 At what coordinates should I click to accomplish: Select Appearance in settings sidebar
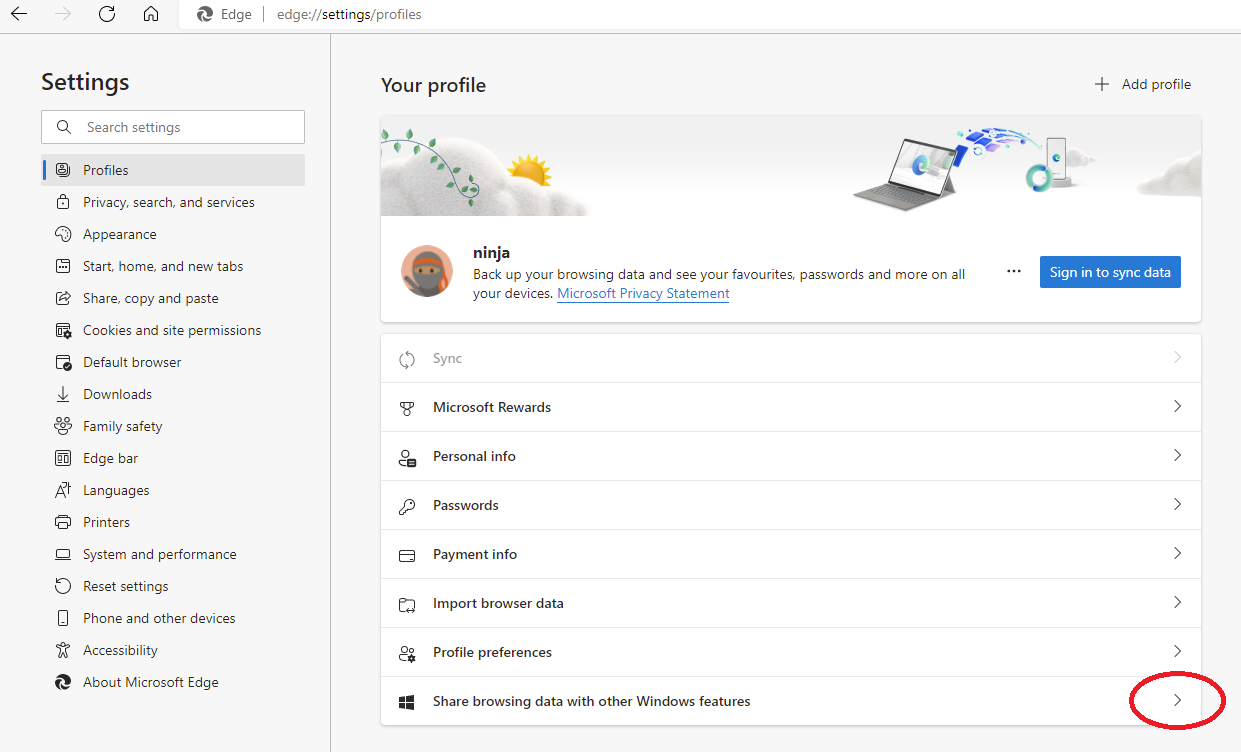click(x=119, y=234)
